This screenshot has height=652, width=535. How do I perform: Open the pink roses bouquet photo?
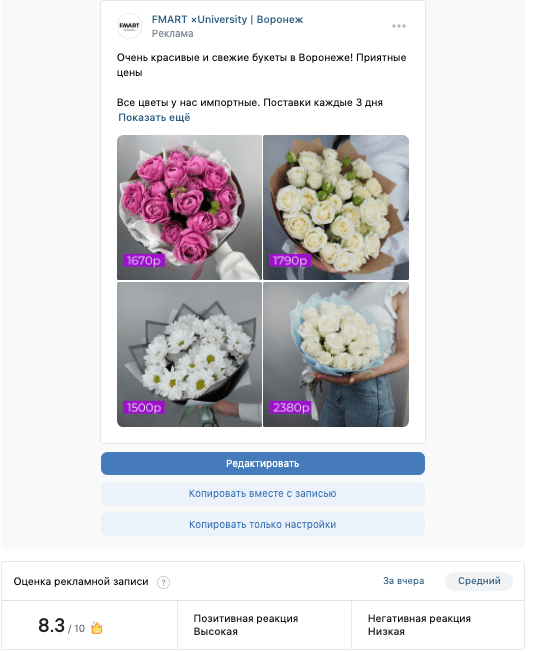pos(190,207)
